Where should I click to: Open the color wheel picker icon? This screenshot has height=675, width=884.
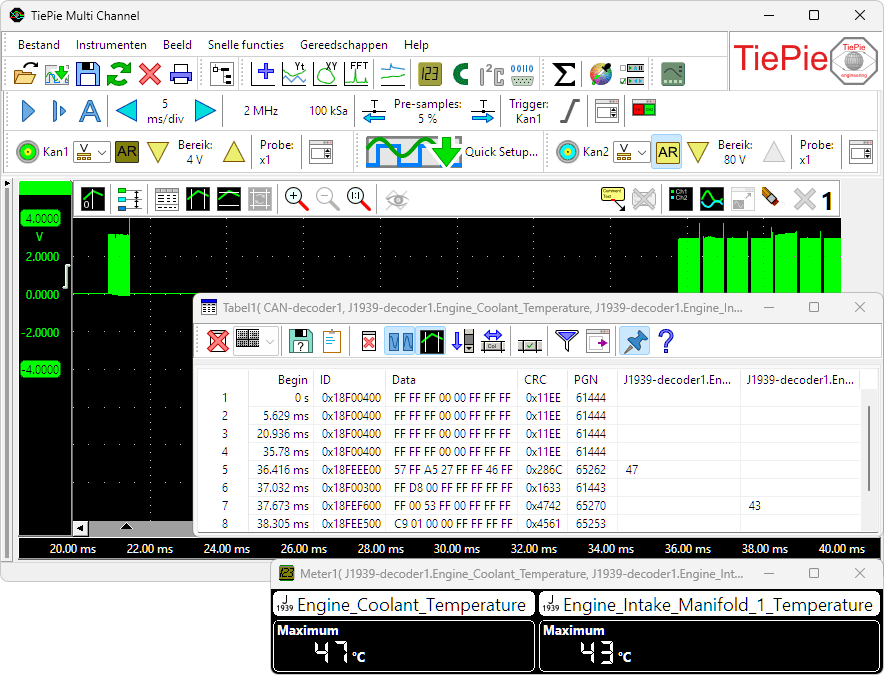click(x=601, y=74)
